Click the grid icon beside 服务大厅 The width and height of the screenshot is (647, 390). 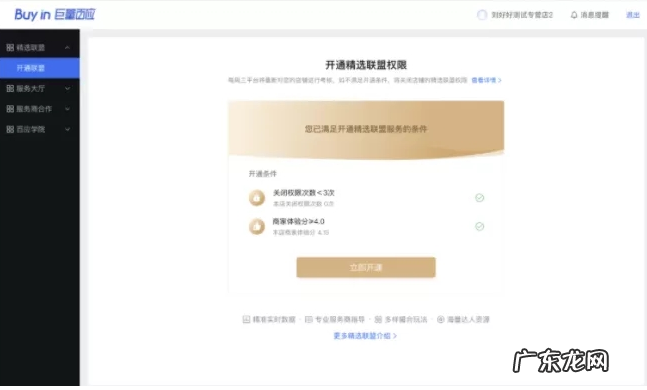pyautogui.click(x=10, y=88)
